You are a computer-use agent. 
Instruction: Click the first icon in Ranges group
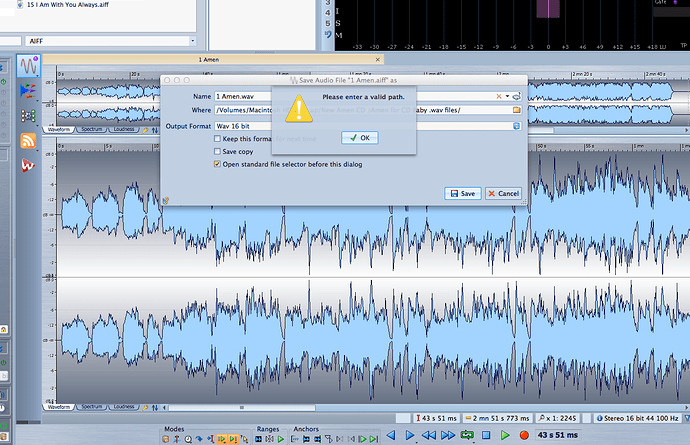(259, 439)
